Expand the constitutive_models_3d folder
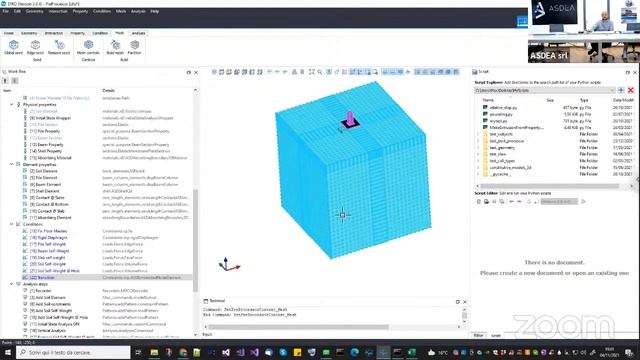This screenshot has width=640, height=360. point(478,167)
